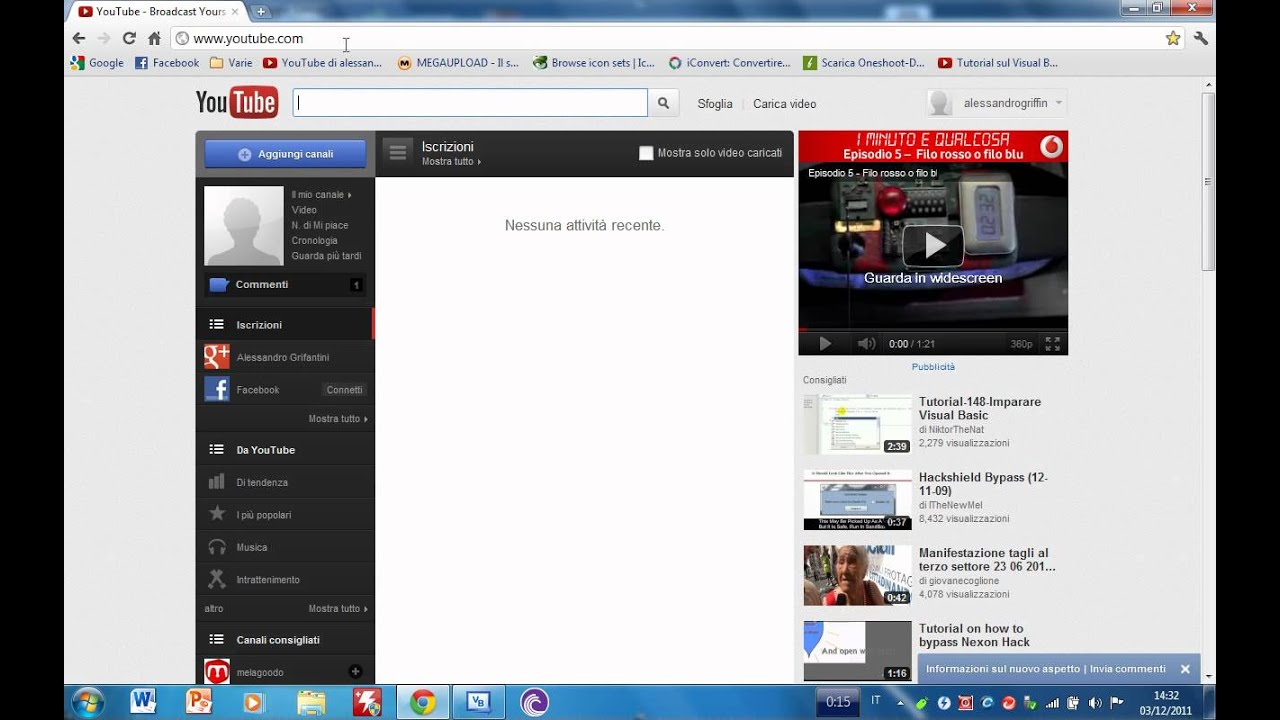Play the video with center play button
The width and height of the screenshot is (1280, 720).
[x=933, y=245]
